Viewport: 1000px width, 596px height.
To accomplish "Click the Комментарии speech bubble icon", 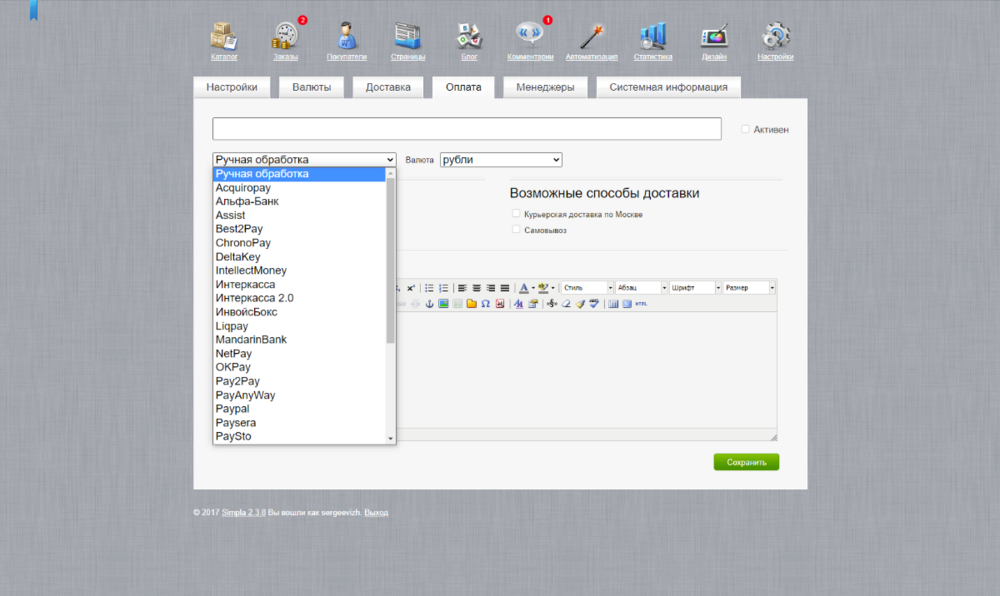I will point(530,36).
